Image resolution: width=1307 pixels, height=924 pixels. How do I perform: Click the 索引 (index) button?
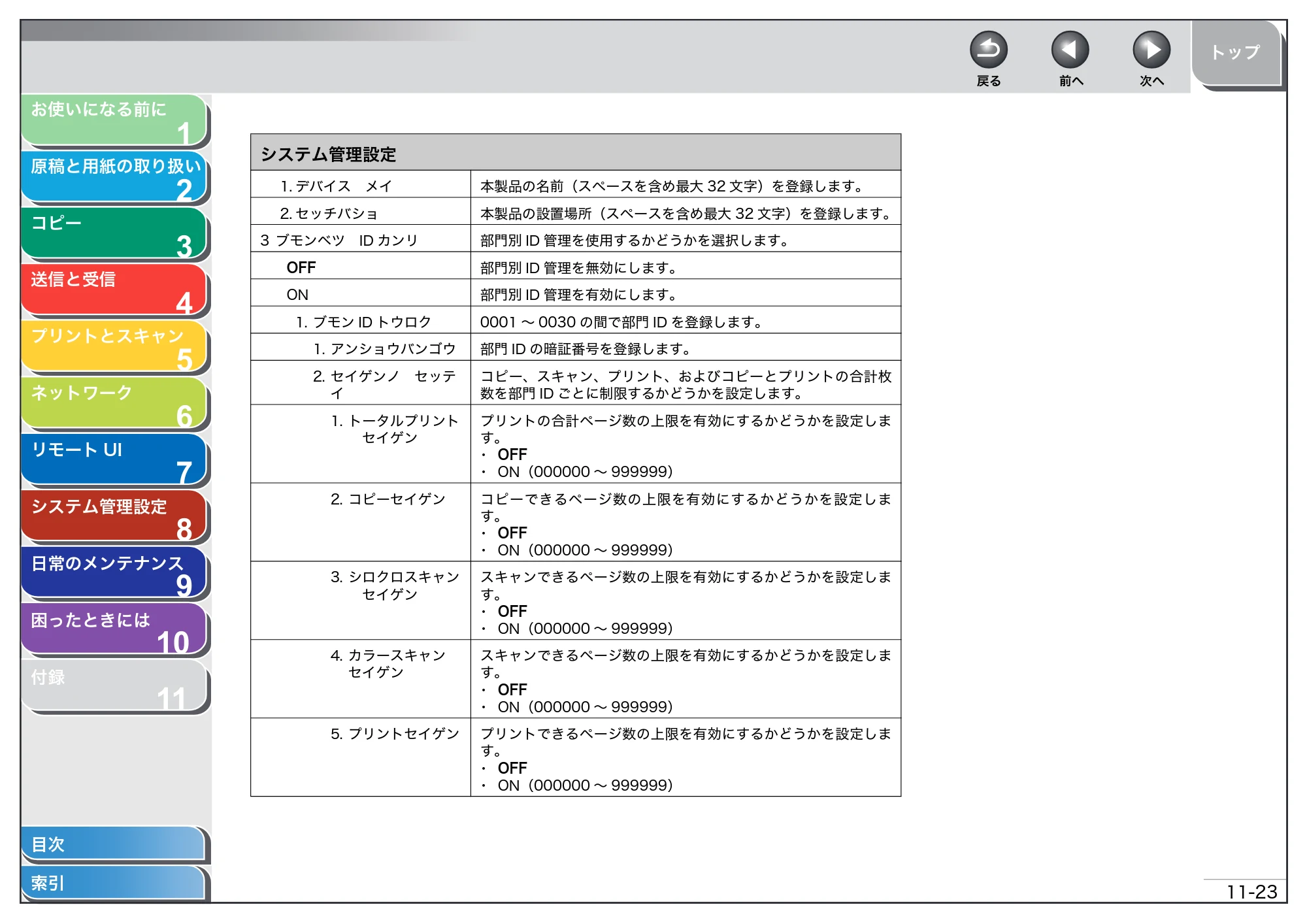pyautogui.click(x=113, y=883)
